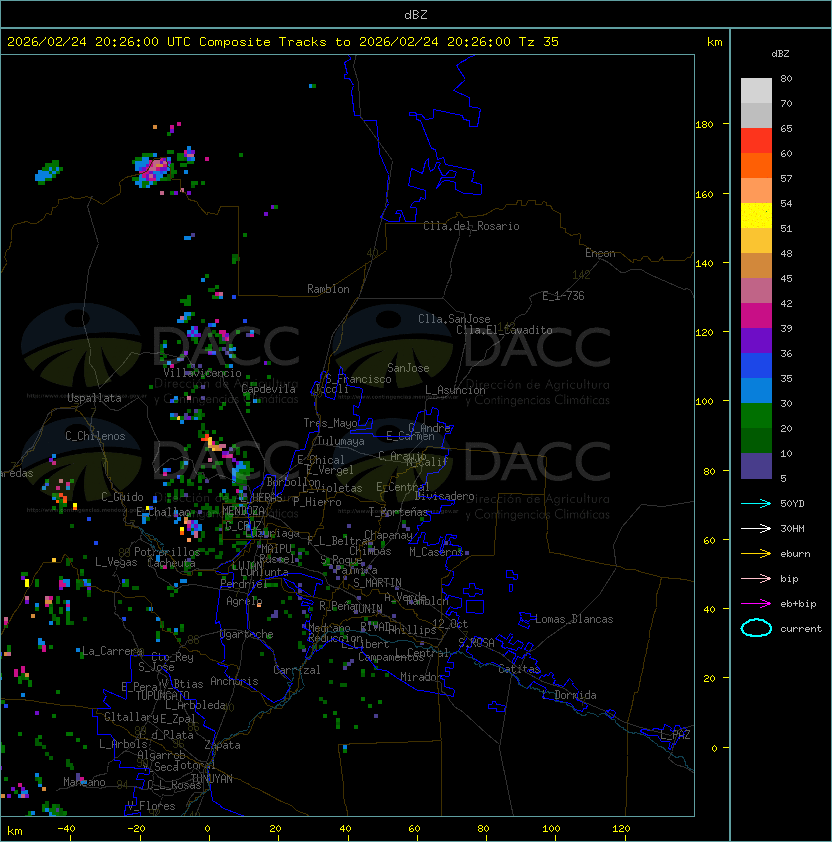This screenshot has width=832, height=842.
Task: Click the 'Clla.El_Cavadito' map label
Action: click(x=504, y=330)
